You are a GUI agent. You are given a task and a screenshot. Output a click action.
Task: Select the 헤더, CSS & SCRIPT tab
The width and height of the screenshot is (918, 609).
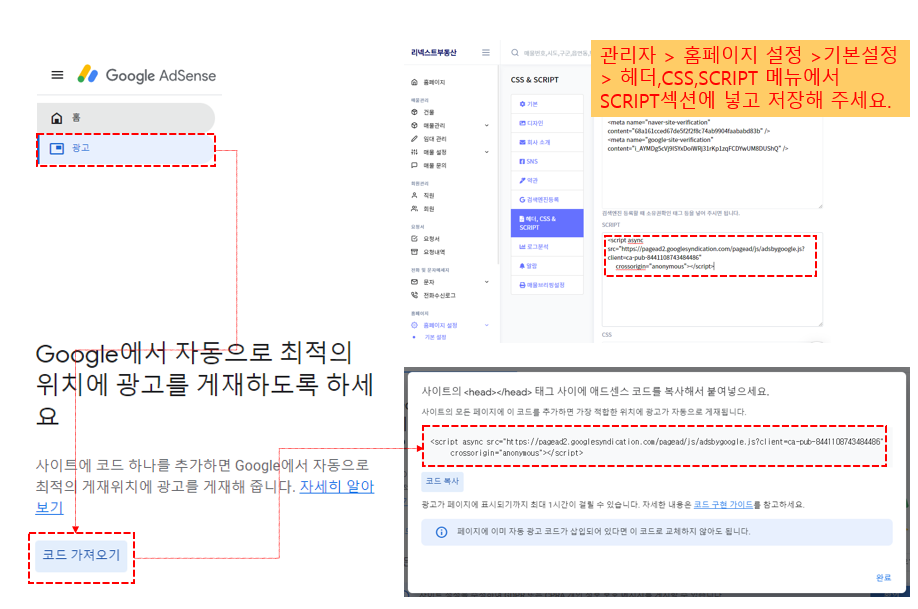(x=547, y=223)
